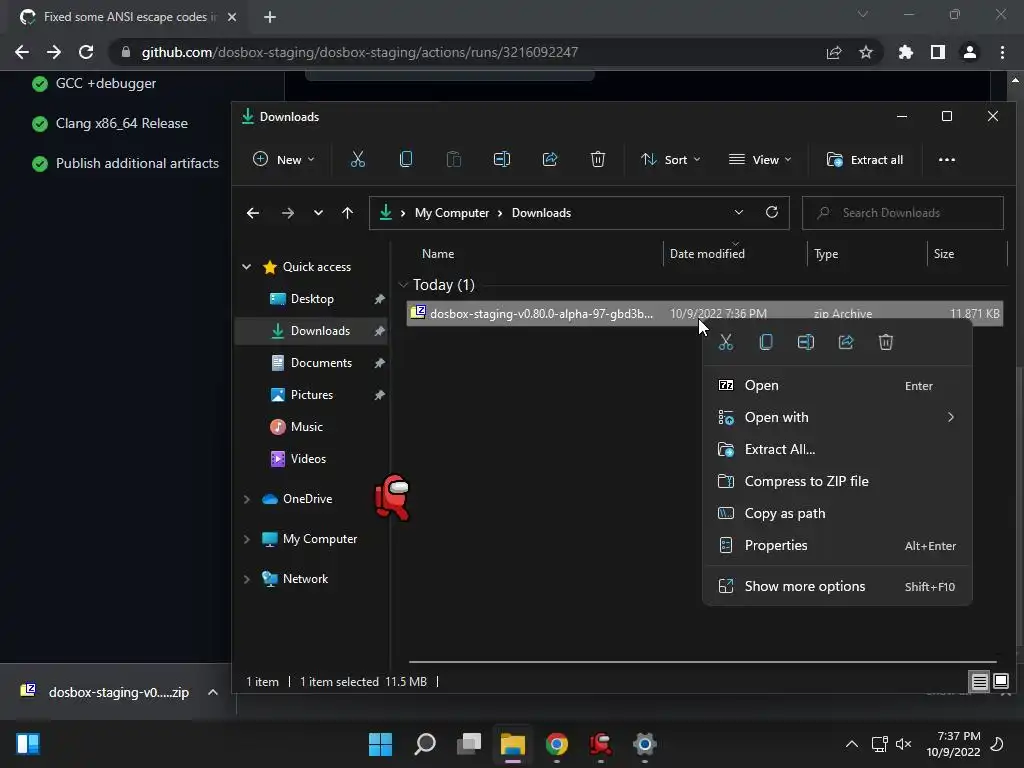1024x768 pixels.
Task: Go up one folder level
Action: (x=347, y=213)
